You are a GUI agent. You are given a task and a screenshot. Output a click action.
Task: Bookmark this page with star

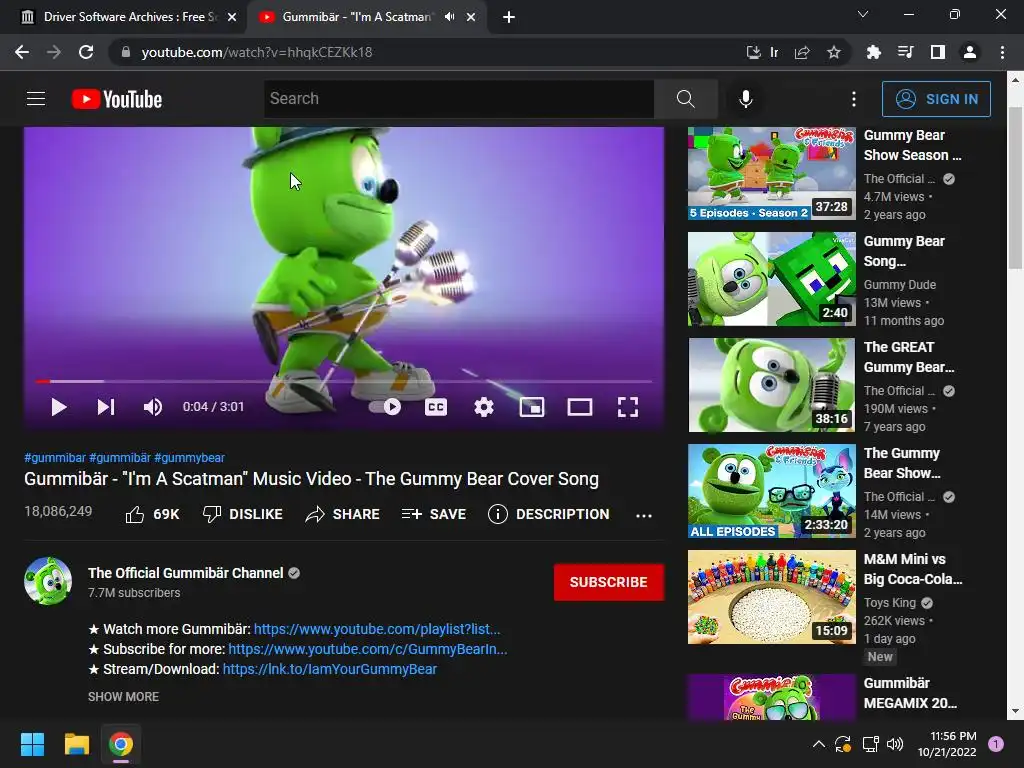click(834, 52)
